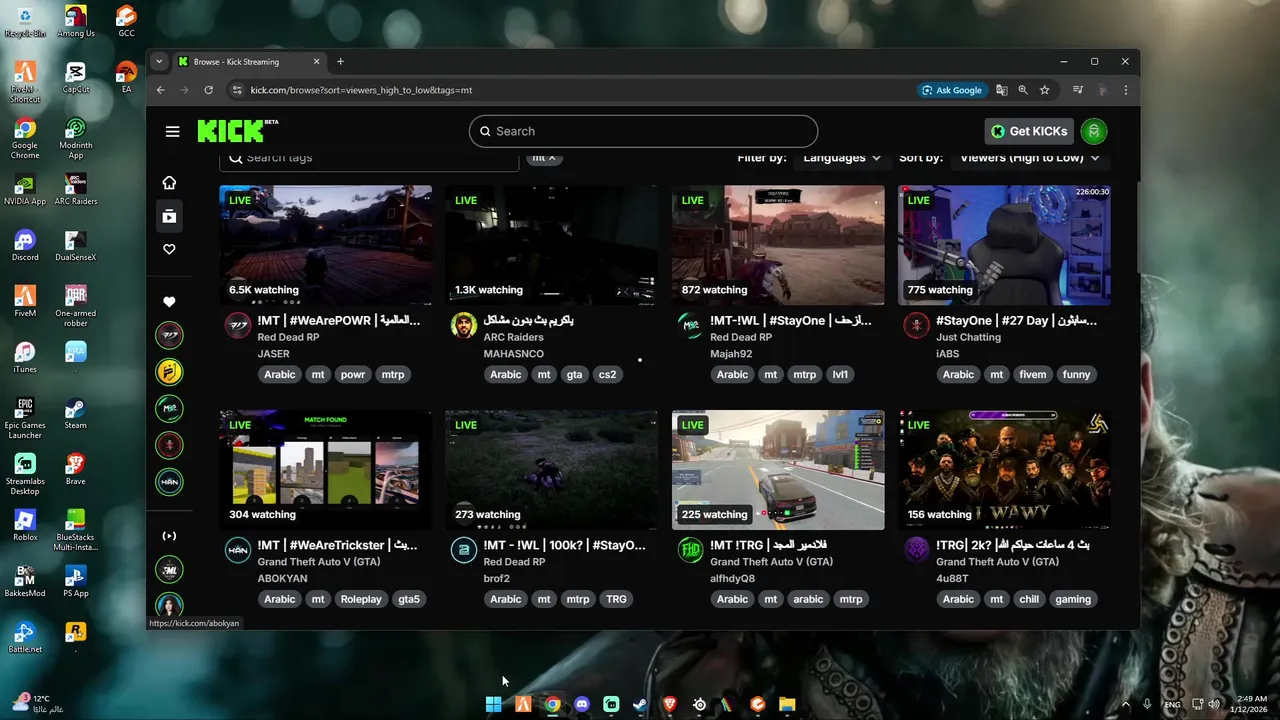Open the 775 watching Just Chatting thumbnail
Viewport: 1280px width, 720px height.
pyautogui.click(x=1004, y=245)
